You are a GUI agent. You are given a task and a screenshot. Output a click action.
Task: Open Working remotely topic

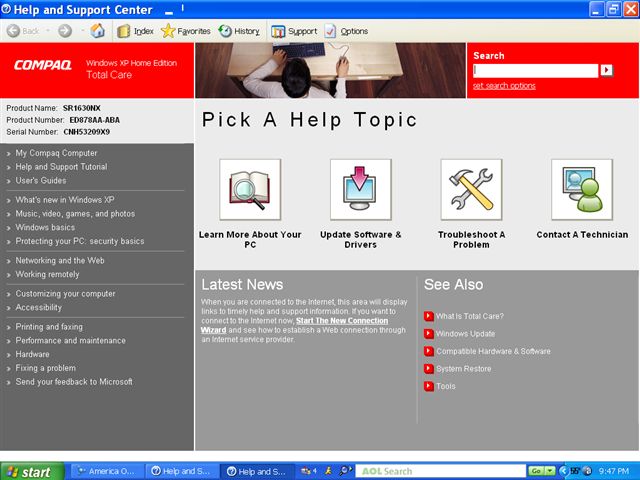pyautogui.click(x=47, y=274)
